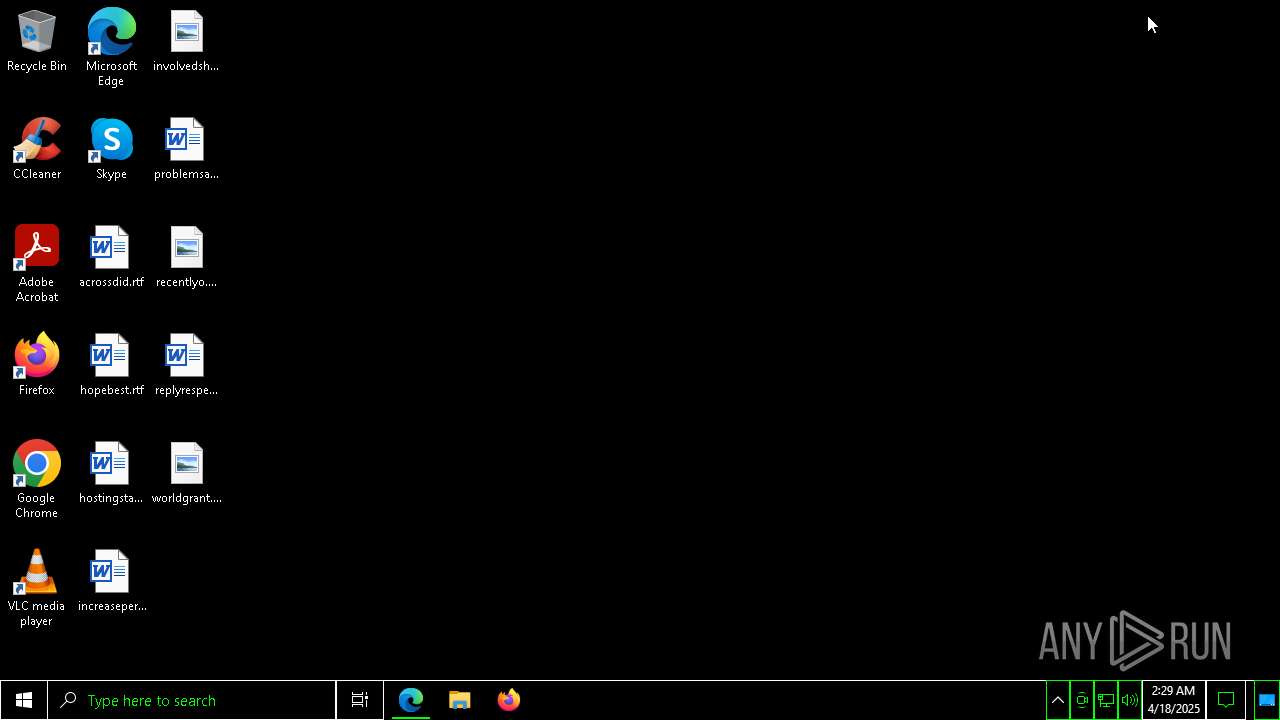The image size is (1280, 720).
Task: Launch Microsoft Edge from the taskbar
Action: [411, 700]
